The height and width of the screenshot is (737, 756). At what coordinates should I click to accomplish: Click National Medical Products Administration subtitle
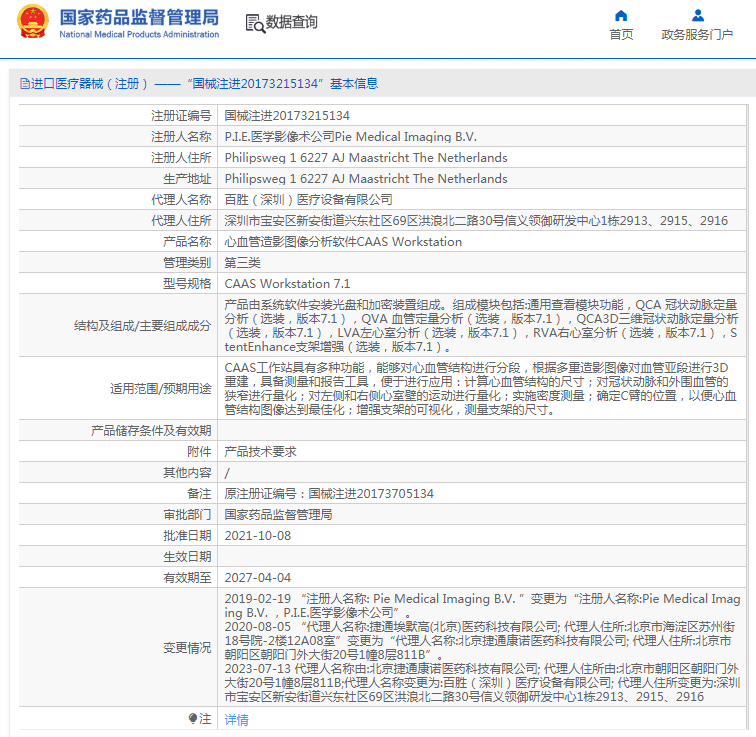click(x=139, y=34)
